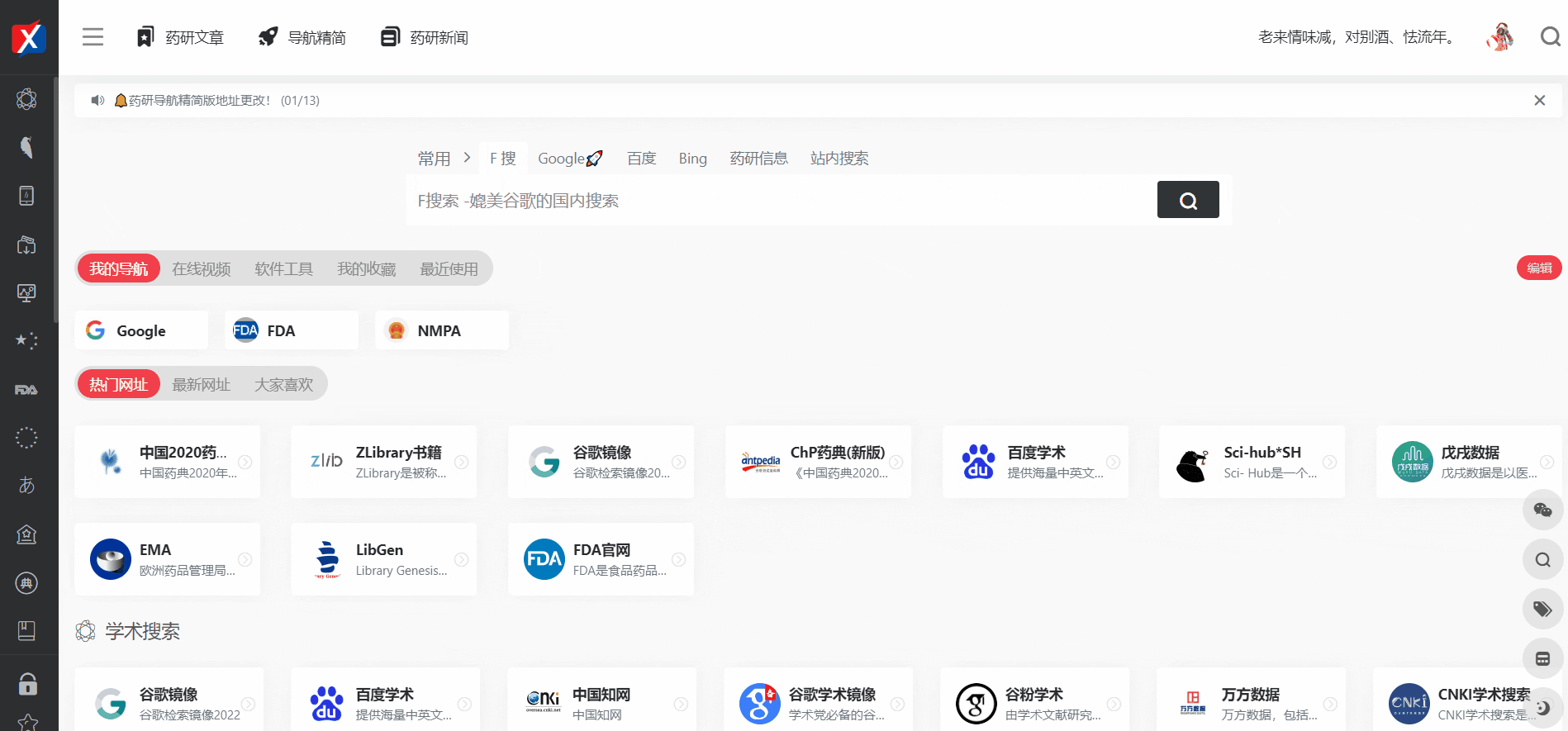Click the floating search button
The height and width of the screenshot is (731, 1568).
pyautogui.click(x=1542, y=559)
